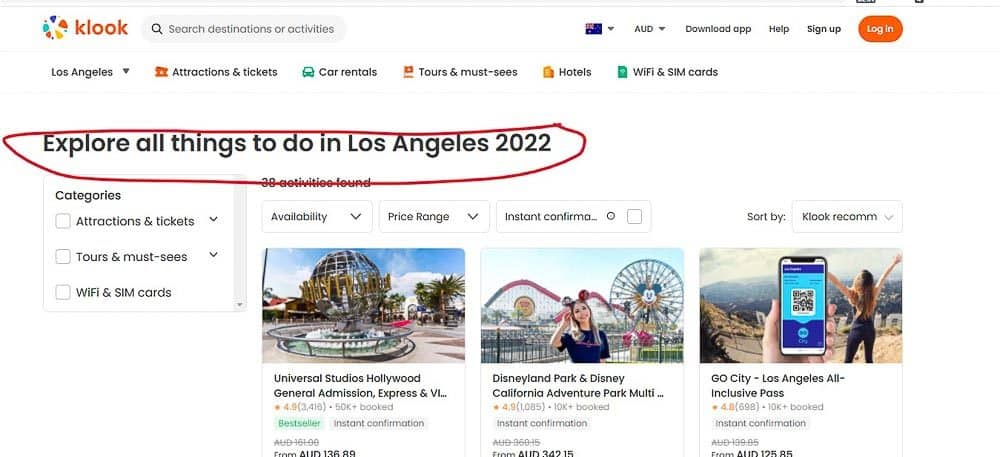Click the Sort by label
This screenshot has width=1000, height=457.
point(766,217)
